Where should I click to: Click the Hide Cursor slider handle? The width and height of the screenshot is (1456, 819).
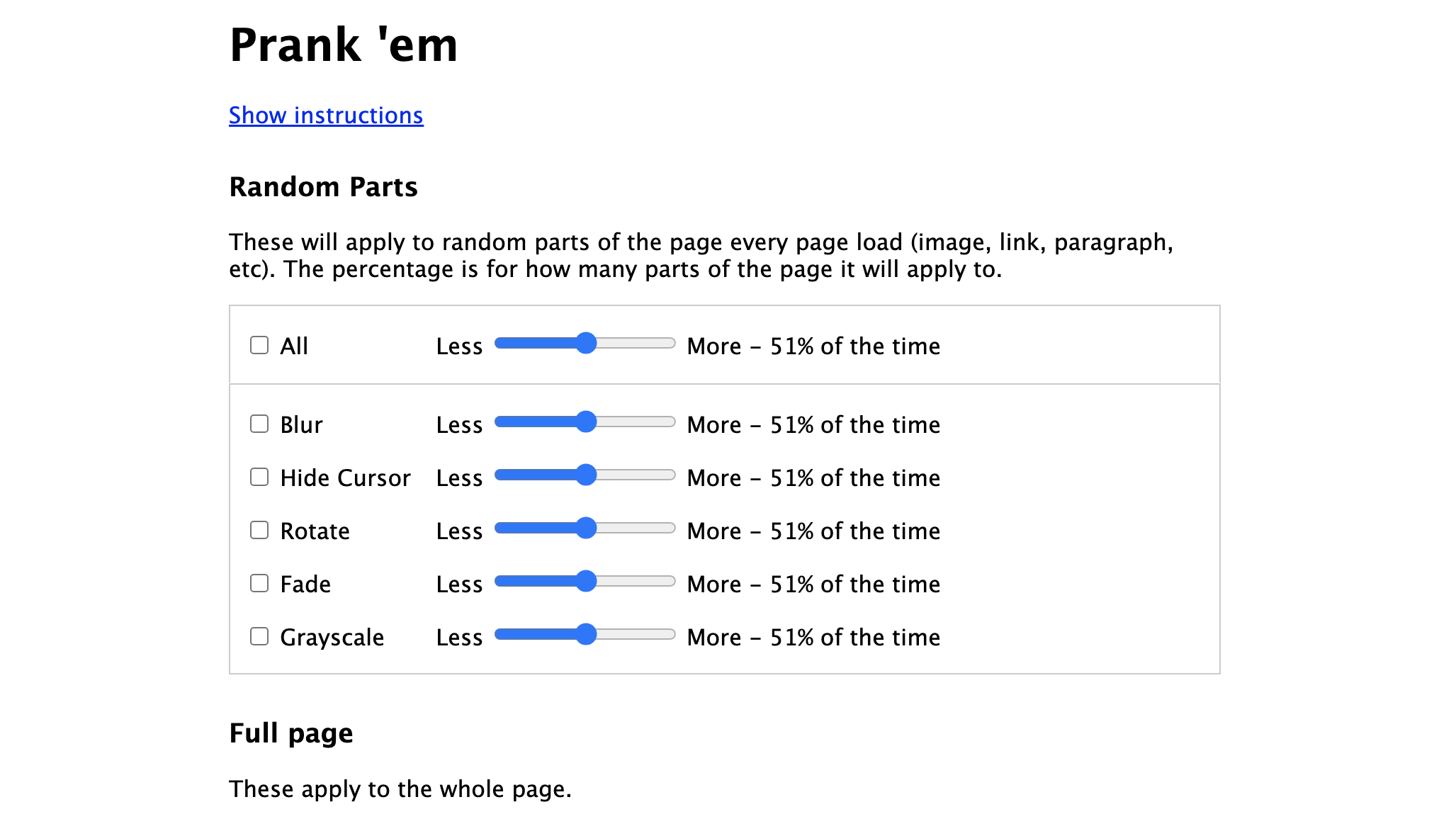pyautogui.click(x=586, y=475)
